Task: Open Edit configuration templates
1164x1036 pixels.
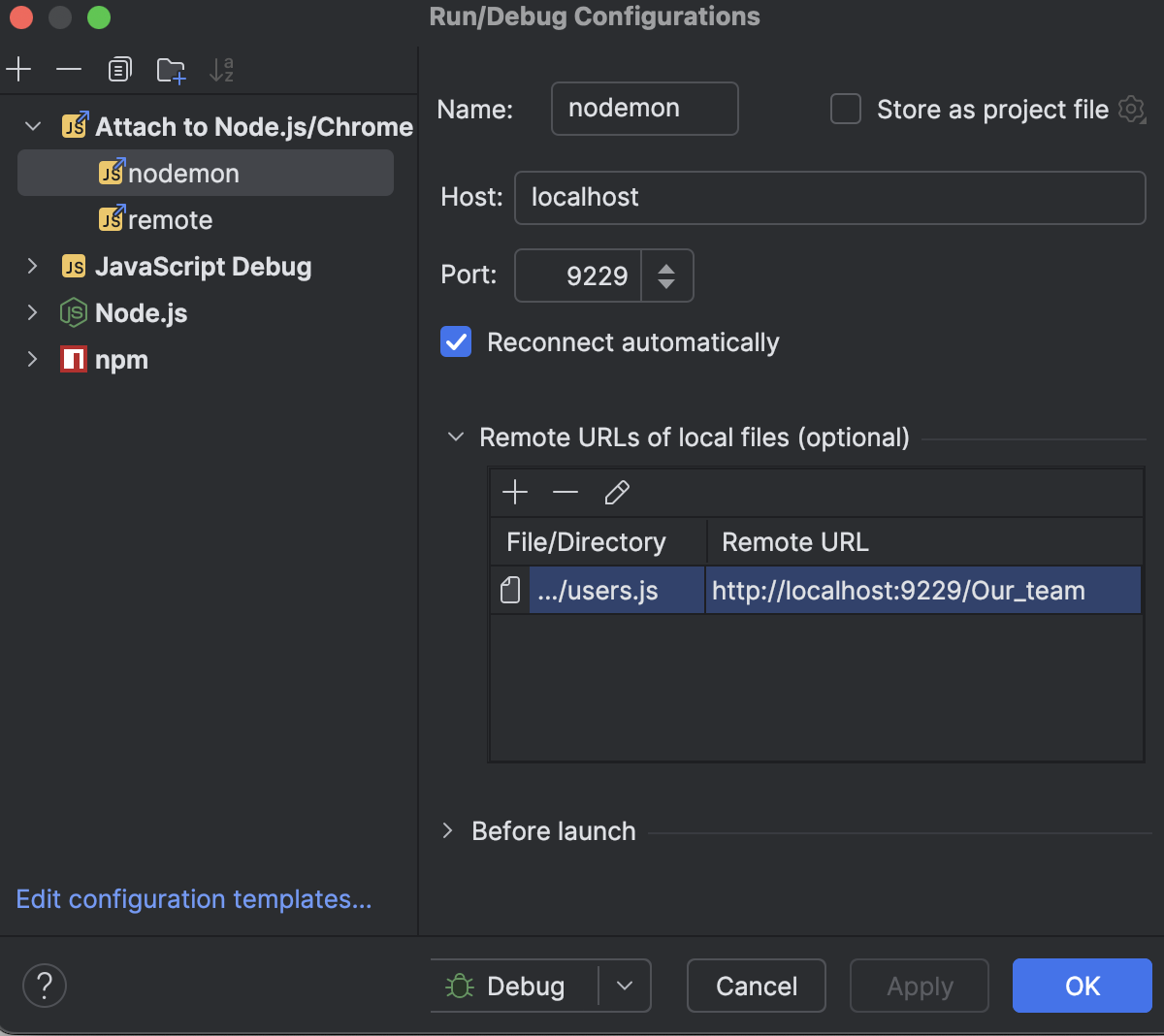Action: [192, 899]
